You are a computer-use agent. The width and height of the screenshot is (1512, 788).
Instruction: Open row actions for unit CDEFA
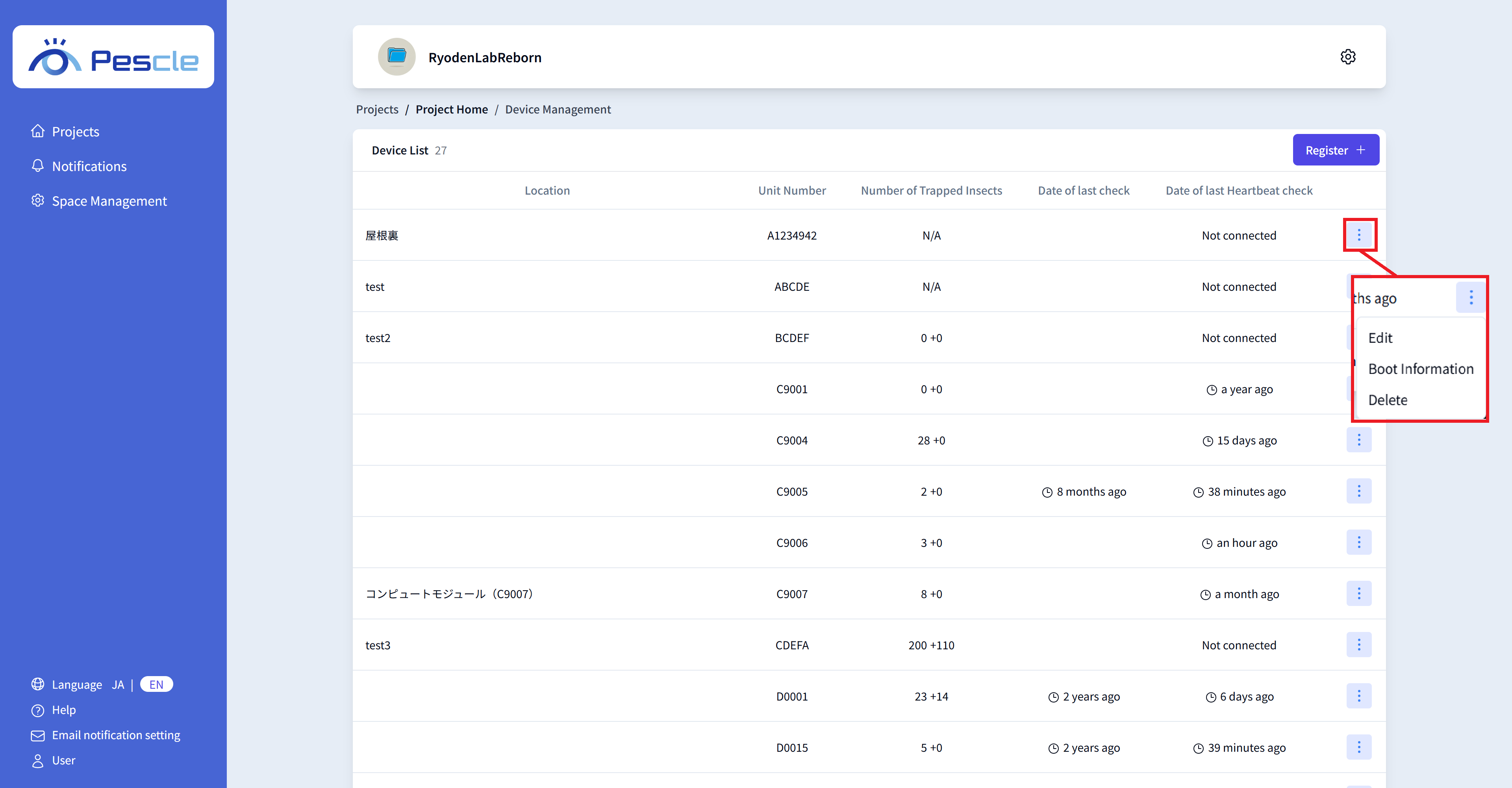pos(1359,645)
